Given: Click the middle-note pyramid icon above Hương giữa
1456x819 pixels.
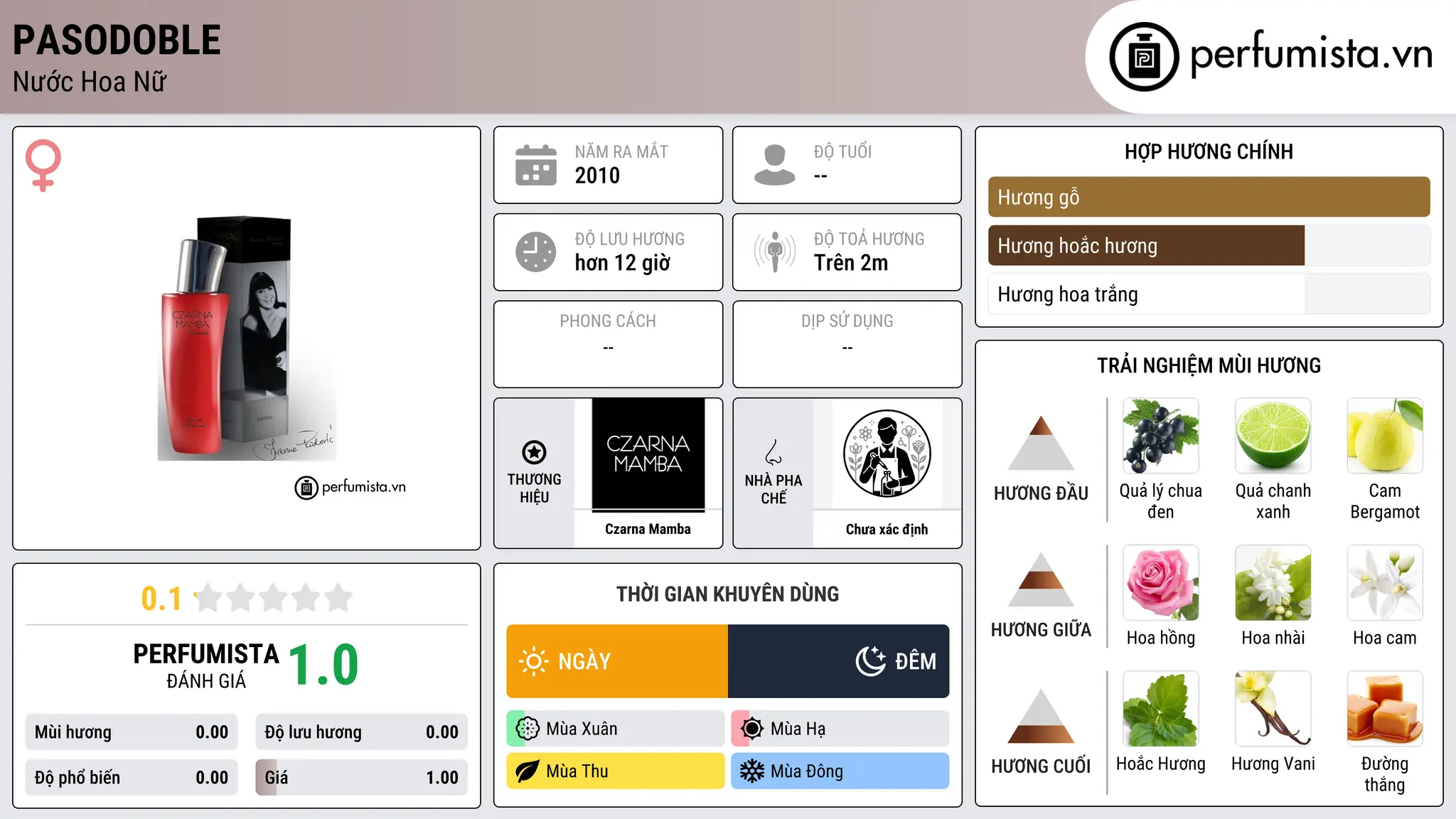Looking at the screenshot, I should click(1041, 579).
